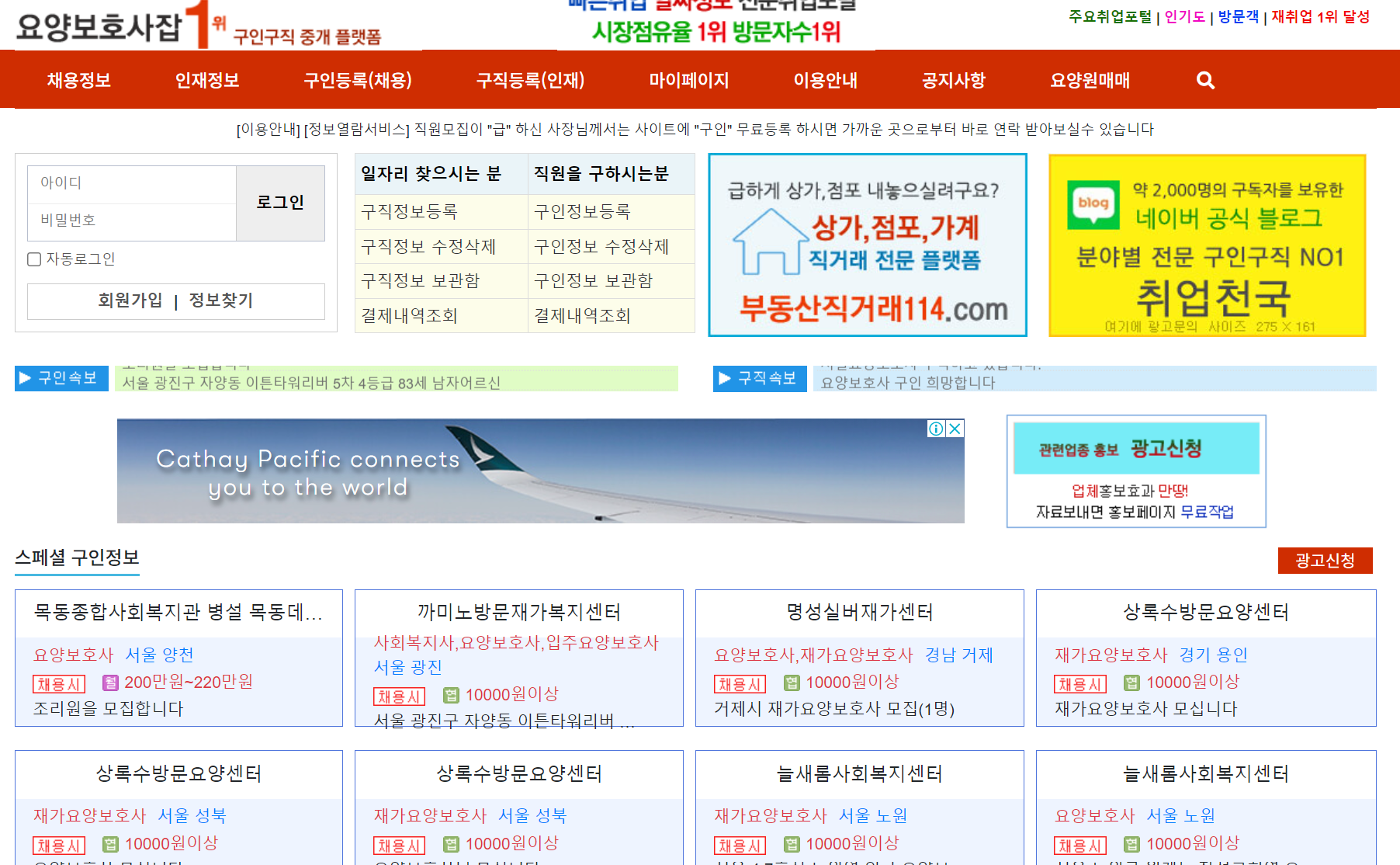Open the 회원가입 link

click(x=130, y=301)
